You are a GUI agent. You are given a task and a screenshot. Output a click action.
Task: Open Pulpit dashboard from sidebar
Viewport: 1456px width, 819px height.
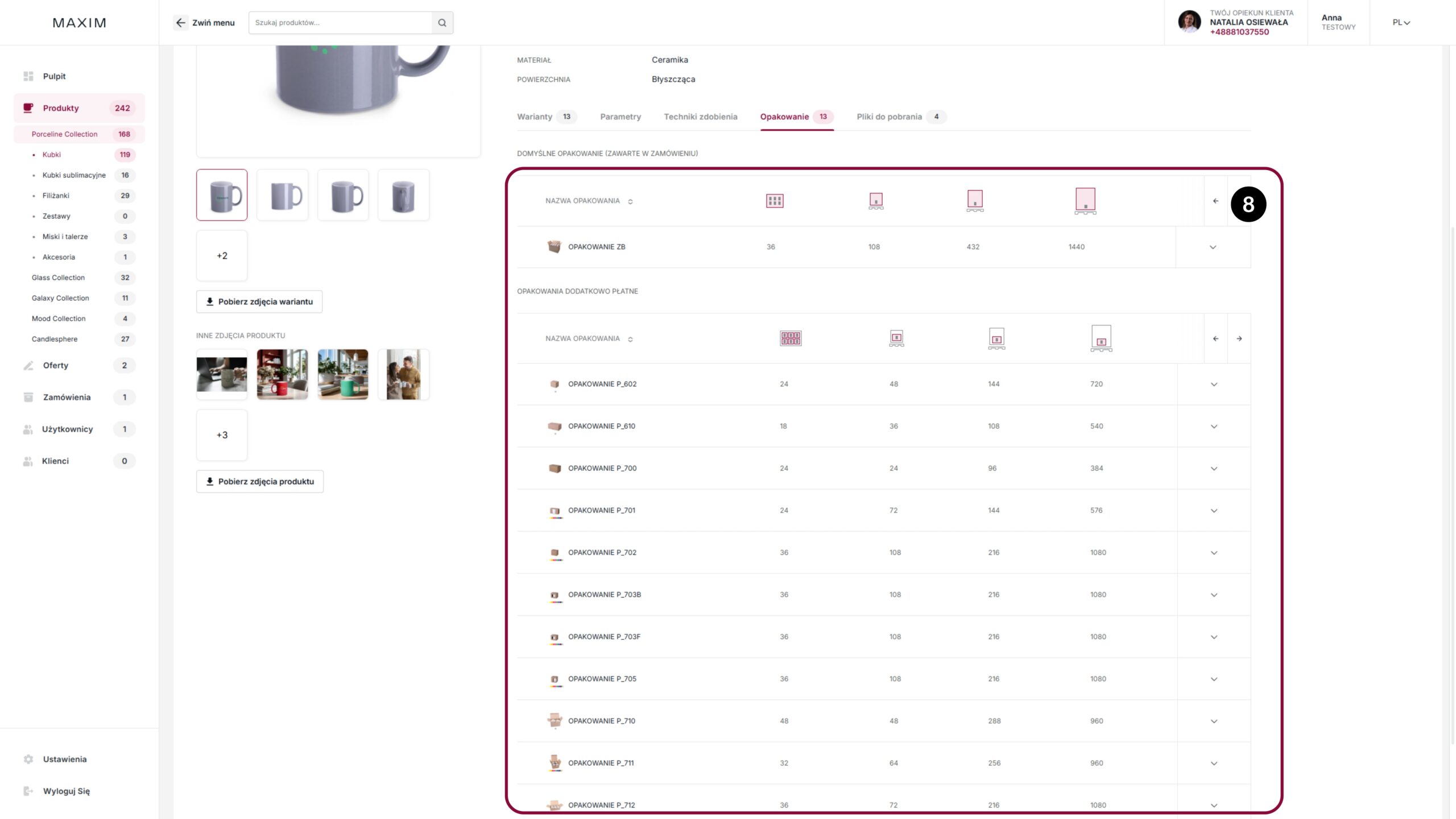pos(54,76)
